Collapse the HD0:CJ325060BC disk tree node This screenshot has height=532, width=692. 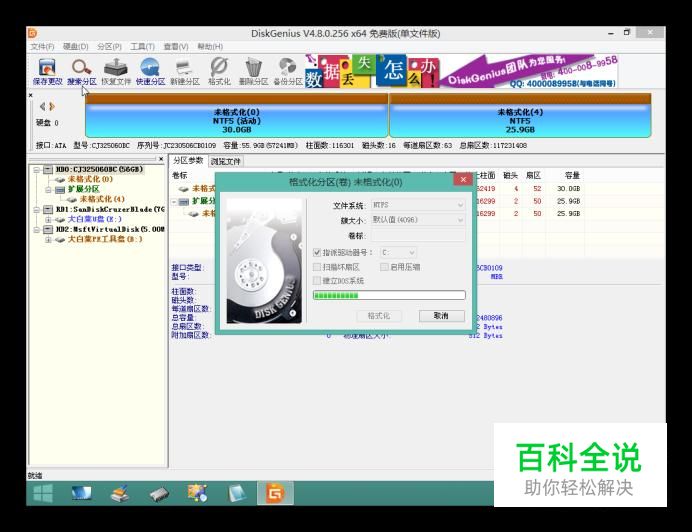(x=37, y=170)
